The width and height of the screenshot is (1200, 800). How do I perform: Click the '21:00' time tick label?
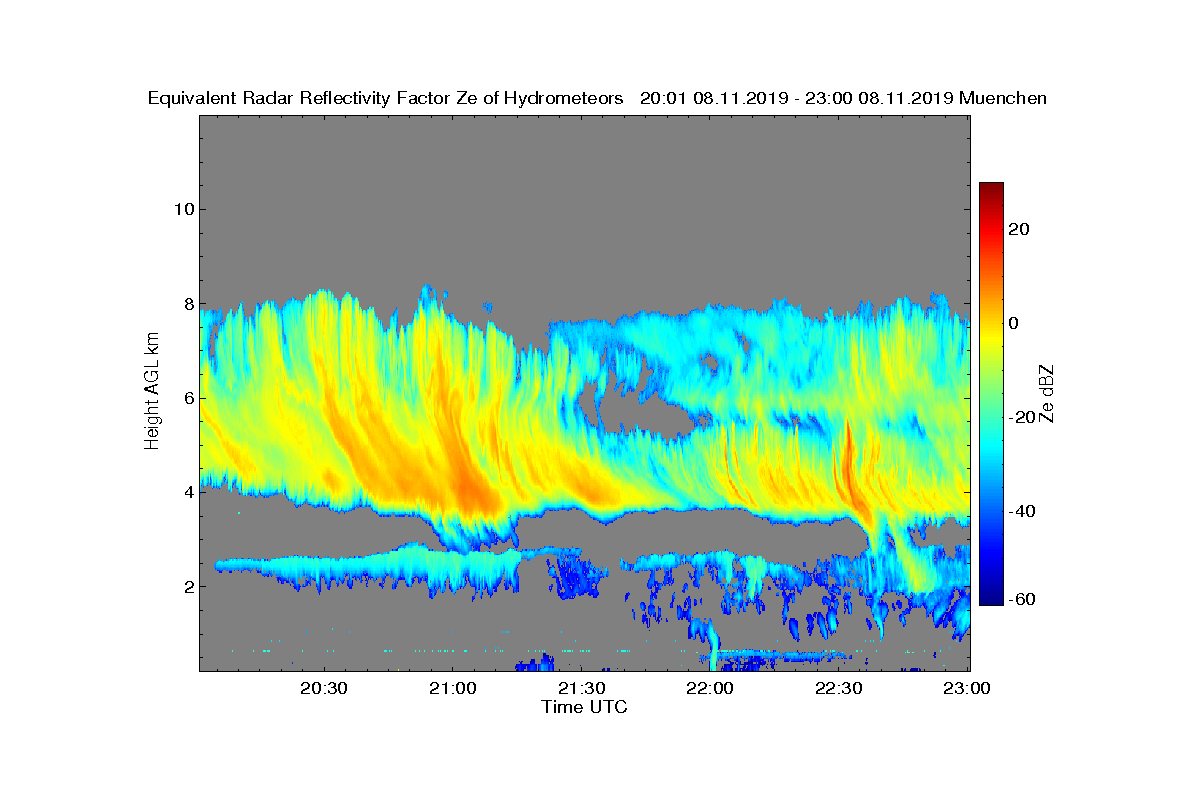click(453, 688)
